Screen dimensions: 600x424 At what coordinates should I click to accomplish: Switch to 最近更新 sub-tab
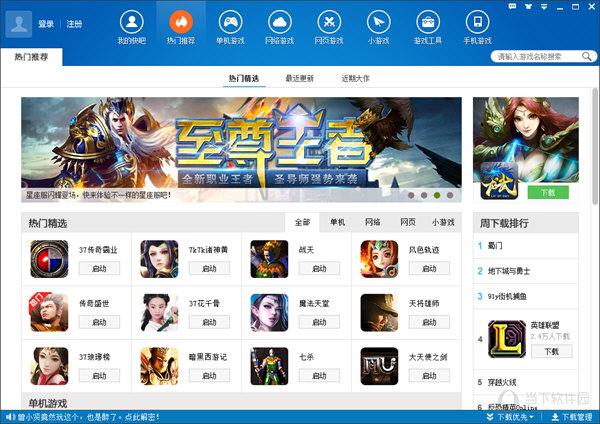point(300,78)
